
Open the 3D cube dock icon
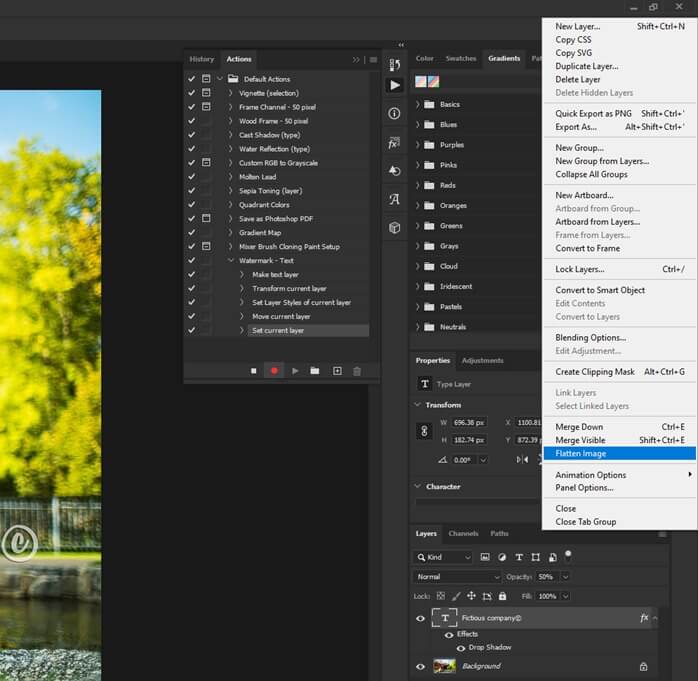point(394,227)
